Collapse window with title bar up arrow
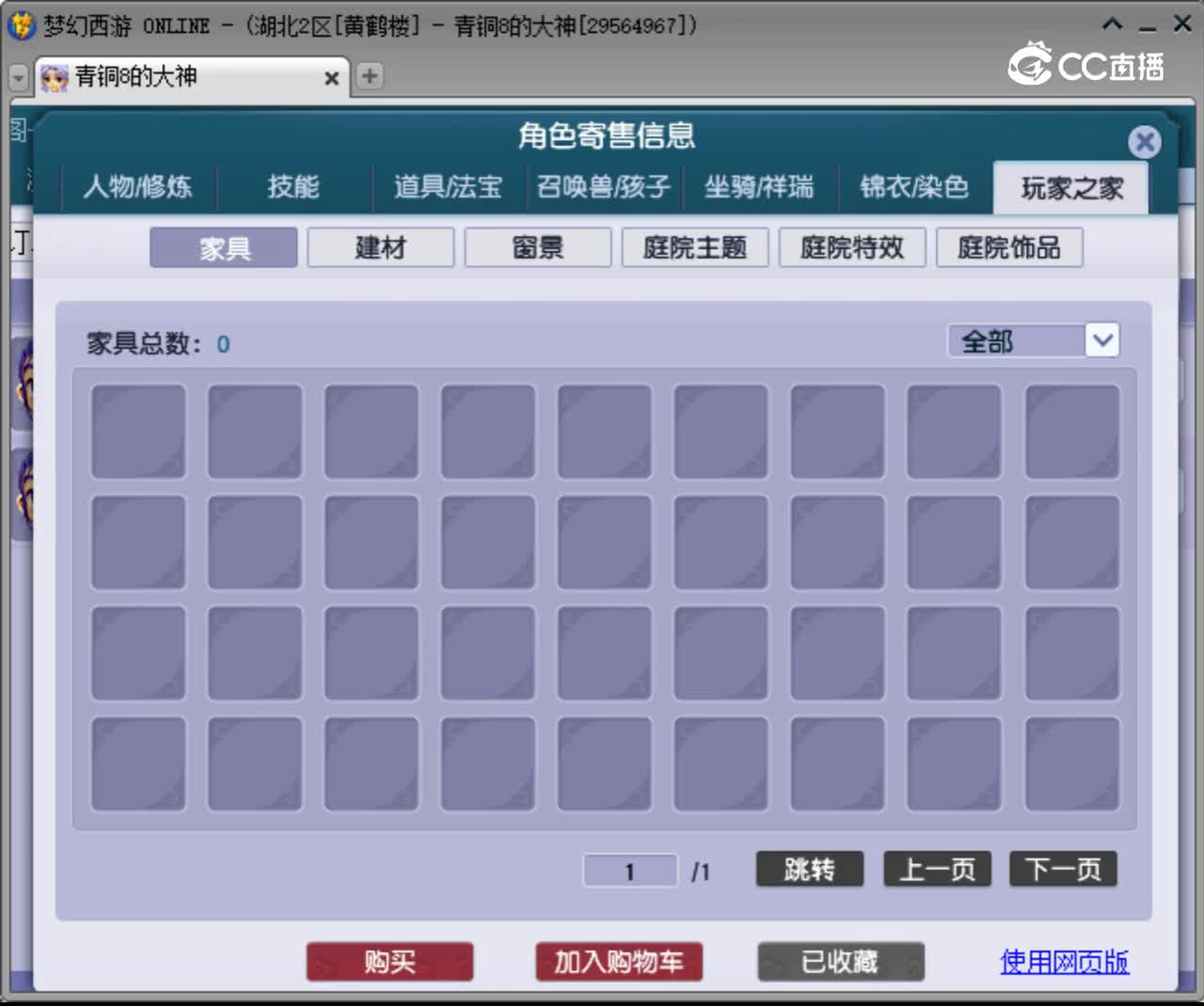This screenshot has height=1006, width=1204. pos(1113,24)
